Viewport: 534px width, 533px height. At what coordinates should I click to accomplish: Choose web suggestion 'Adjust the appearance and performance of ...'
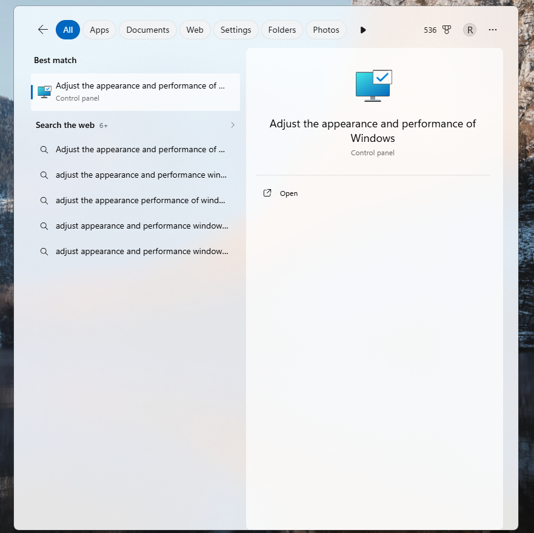(x=135, y=150)
